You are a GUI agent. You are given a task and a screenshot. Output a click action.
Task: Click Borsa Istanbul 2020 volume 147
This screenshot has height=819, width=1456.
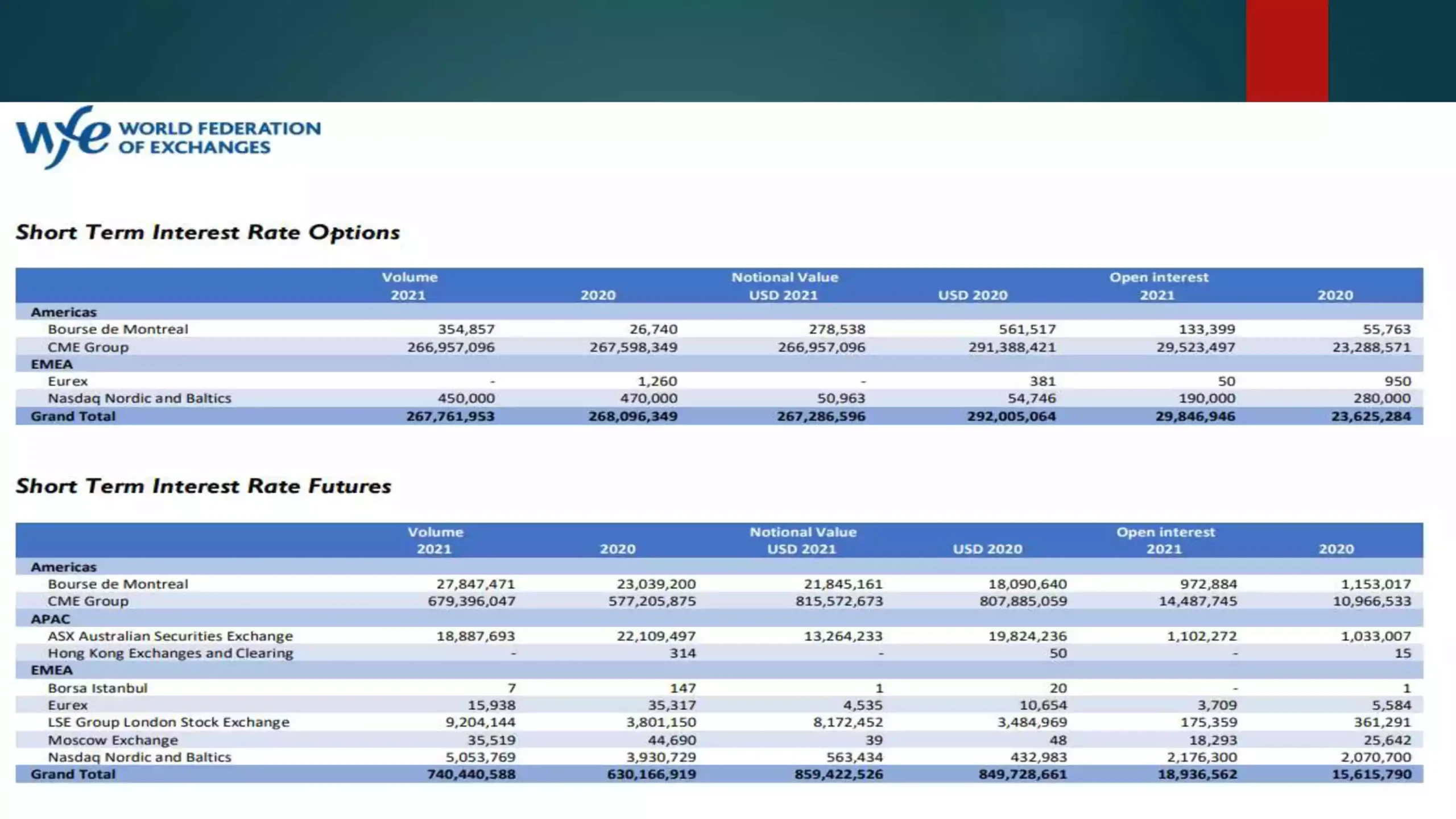682,688
